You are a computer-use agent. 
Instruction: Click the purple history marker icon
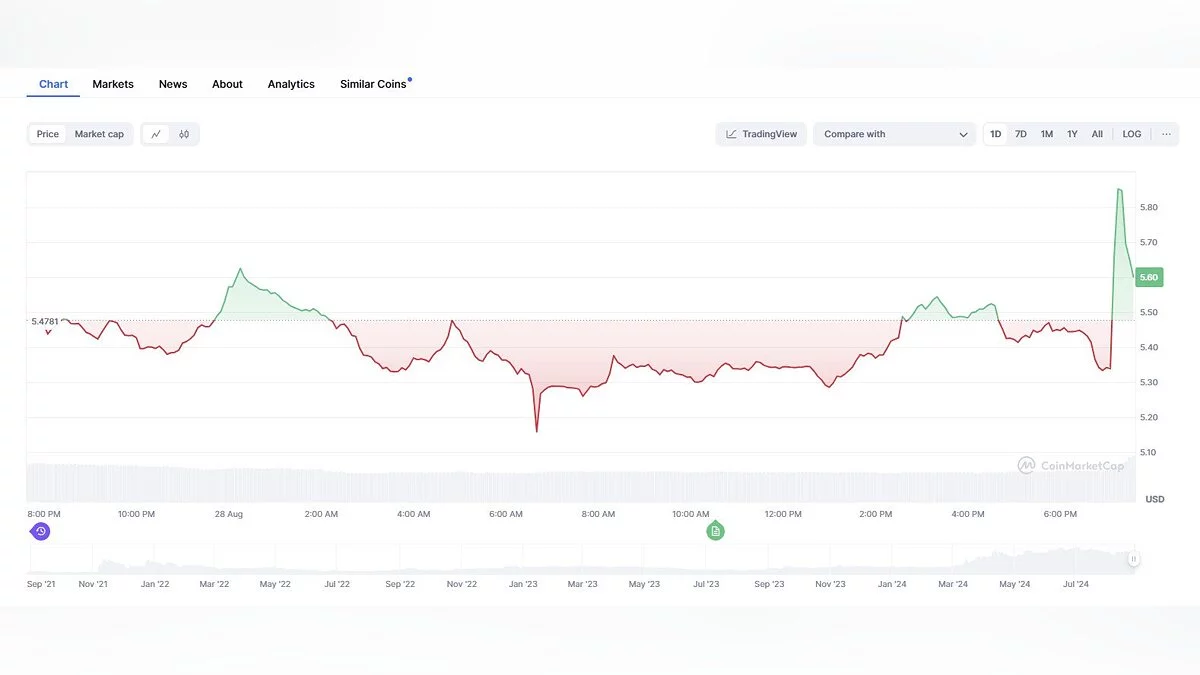40,531
